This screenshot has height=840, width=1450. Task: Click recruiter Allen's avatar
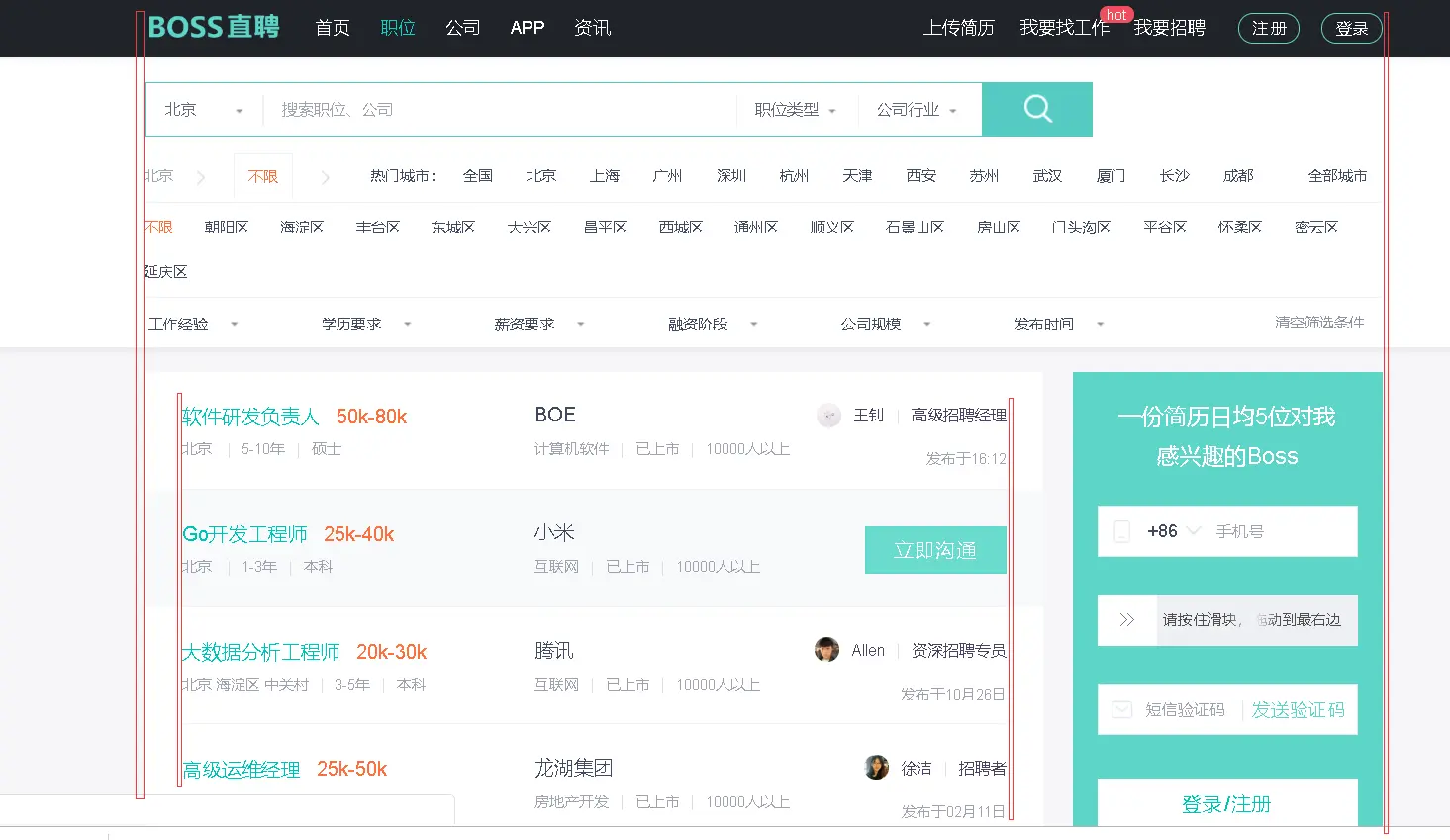tap(826, 650)
